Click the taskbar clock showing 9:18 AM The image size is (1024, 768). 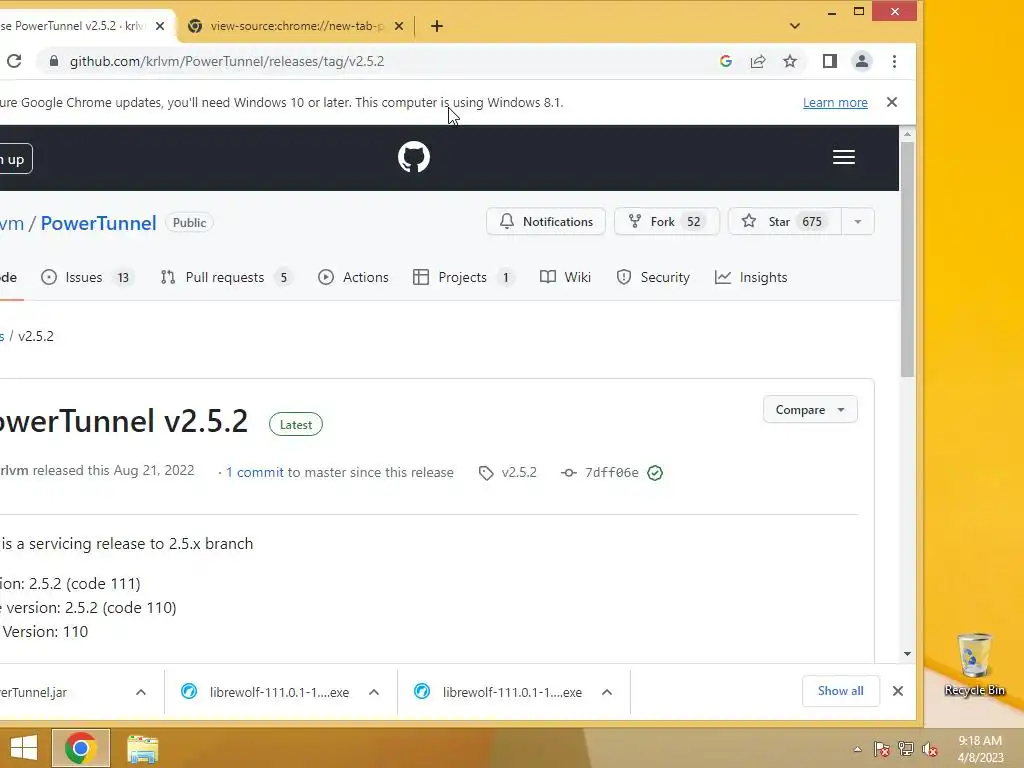(x=980, y=749)
